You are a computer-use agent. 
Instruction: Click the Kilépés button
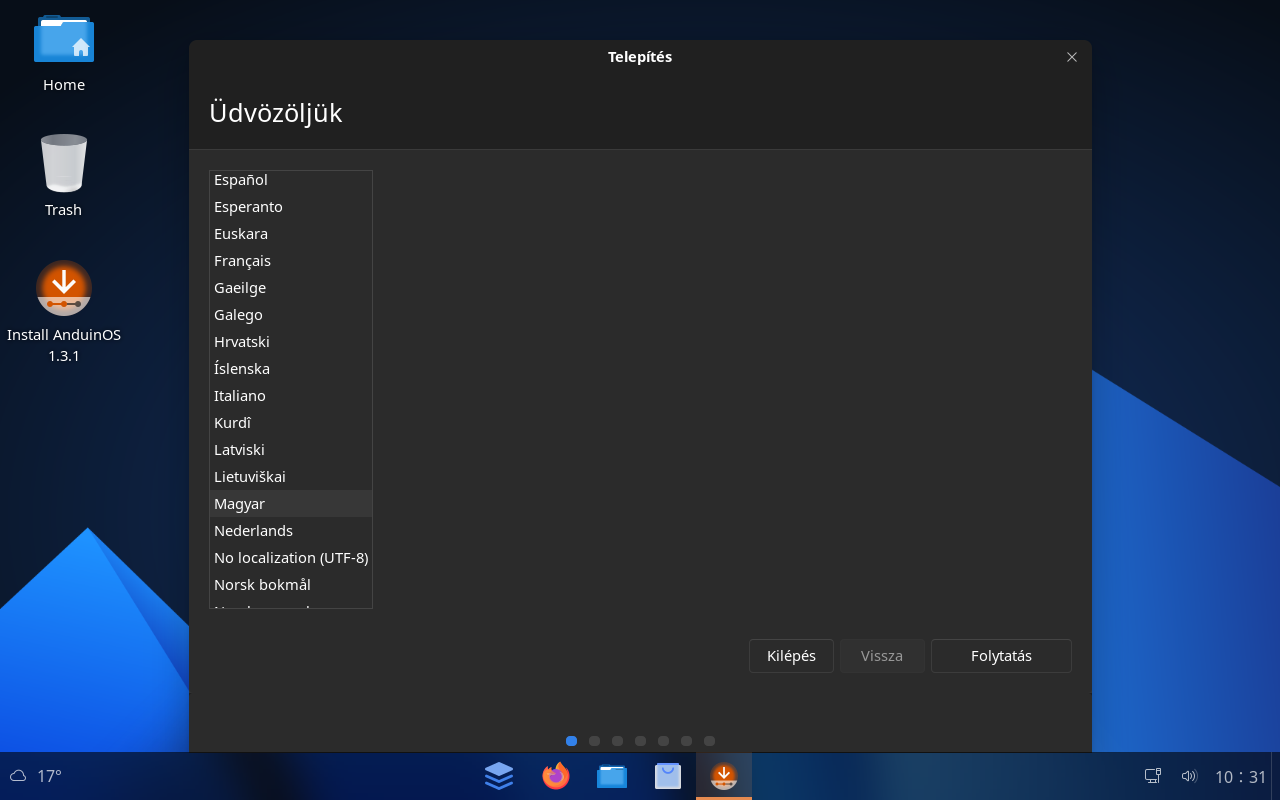(791, 656)
